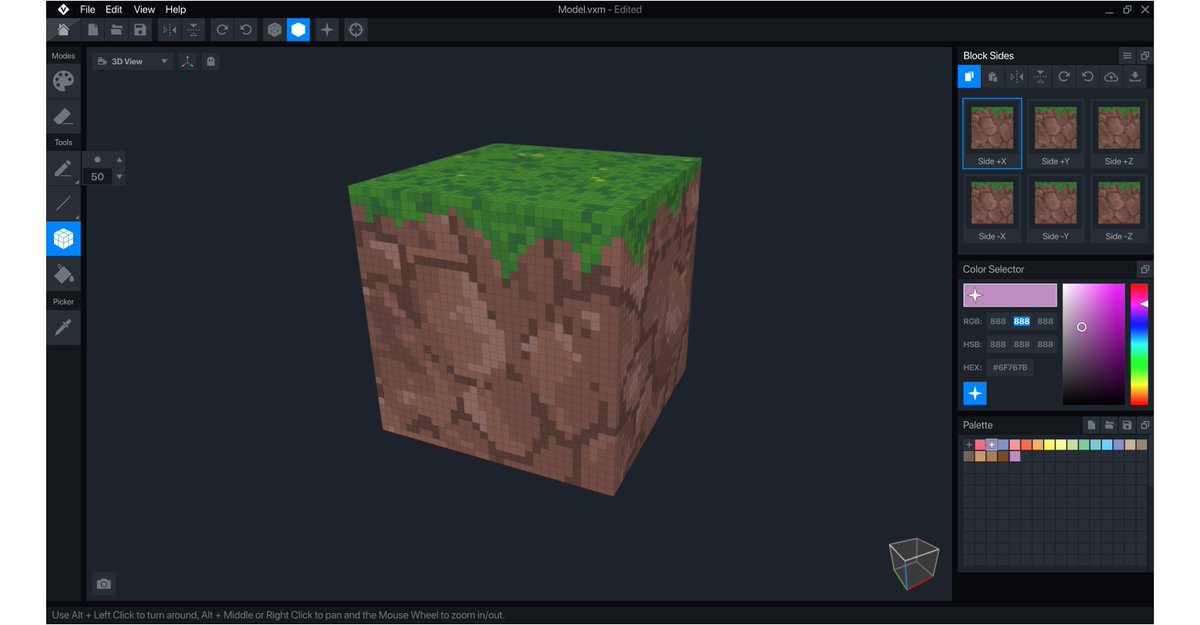Viewport: 1200px width, 625px height.
Task: Click the orientation cube in viewport corner
Action: [x=914, y=562]
